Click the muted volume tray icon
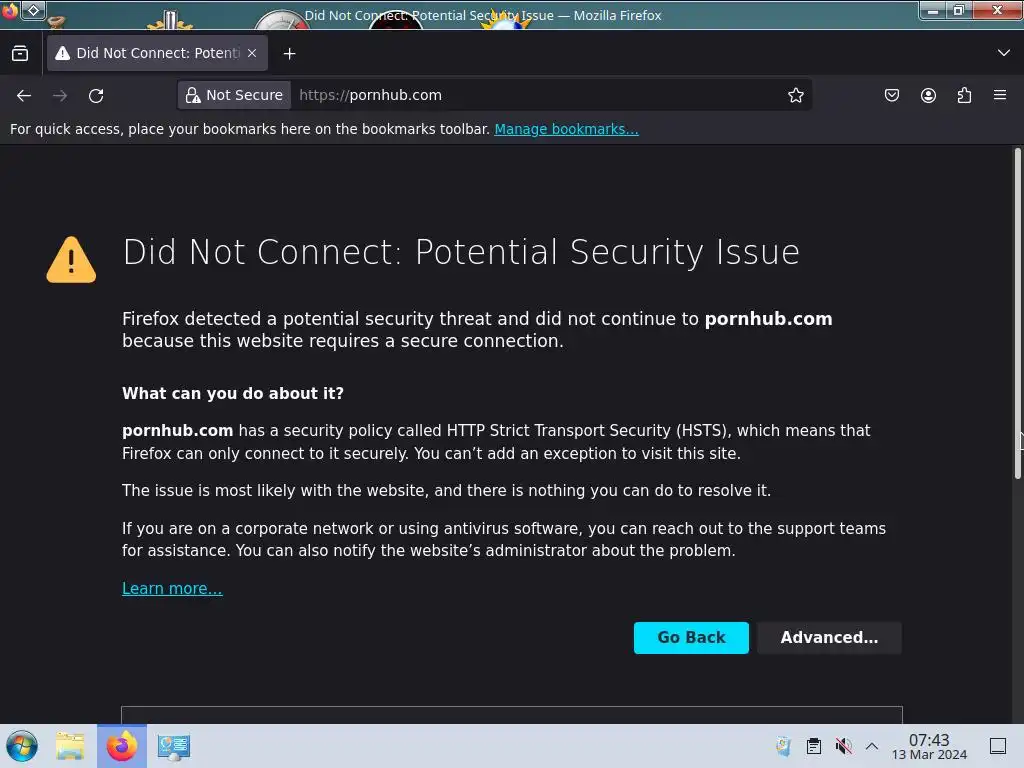Image resolution: width=1024 pixels, height=768 pixels. [843, 746]
